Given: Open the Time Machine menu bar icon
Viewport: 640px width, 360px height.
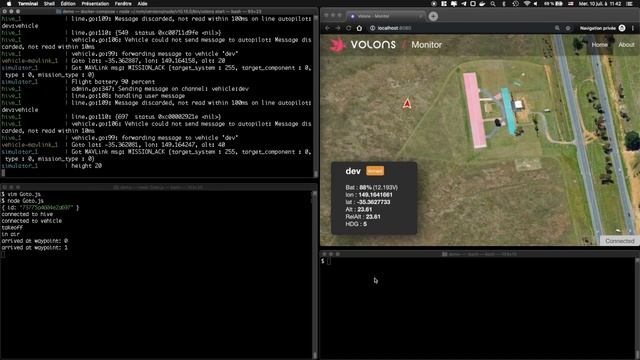Looking at the screenshot, I should [x=516, y=4].
